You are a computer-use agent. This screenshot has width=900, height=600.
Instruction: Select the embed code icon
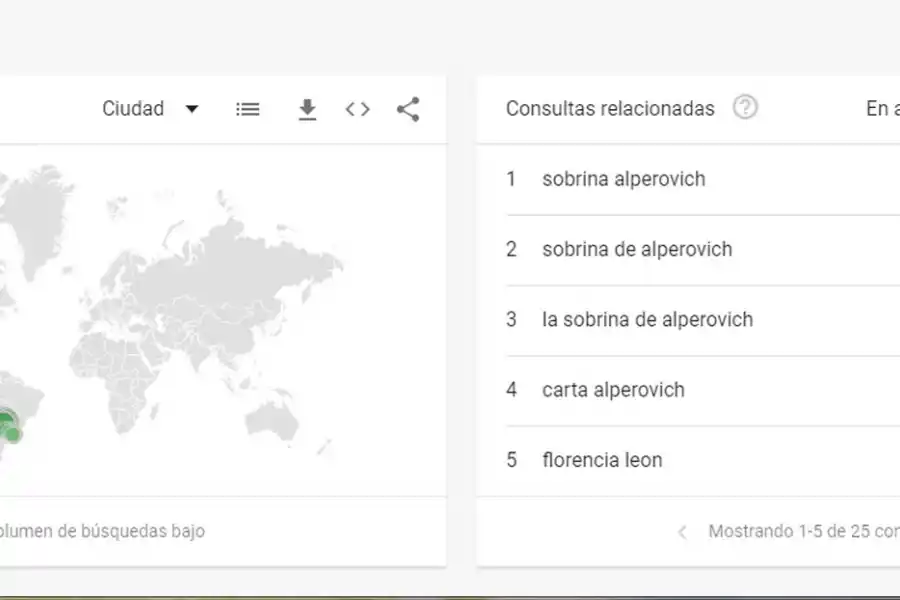pyautogui.click(x=357, y=108)
